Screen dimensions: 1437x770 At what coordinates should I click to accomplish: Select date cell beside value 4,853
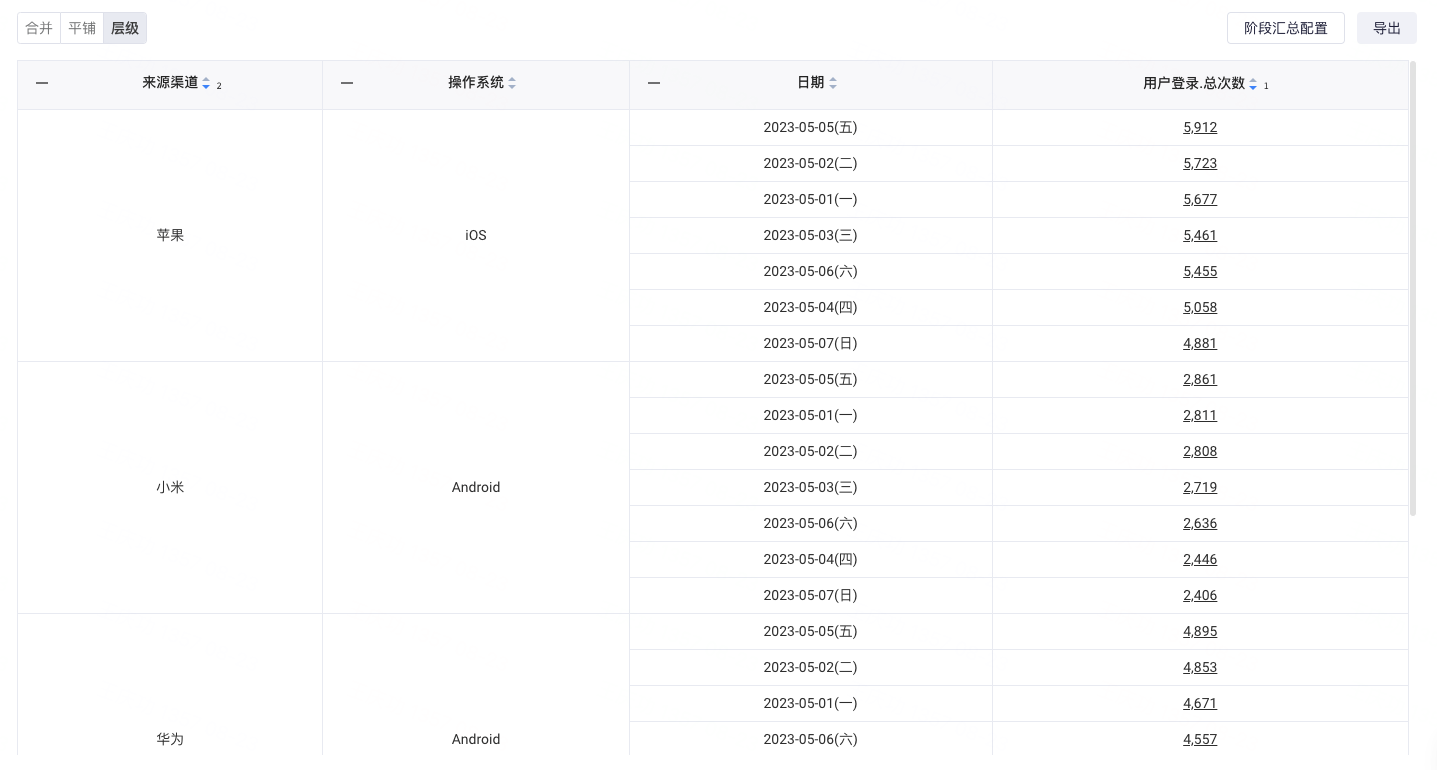click(811, 667)
